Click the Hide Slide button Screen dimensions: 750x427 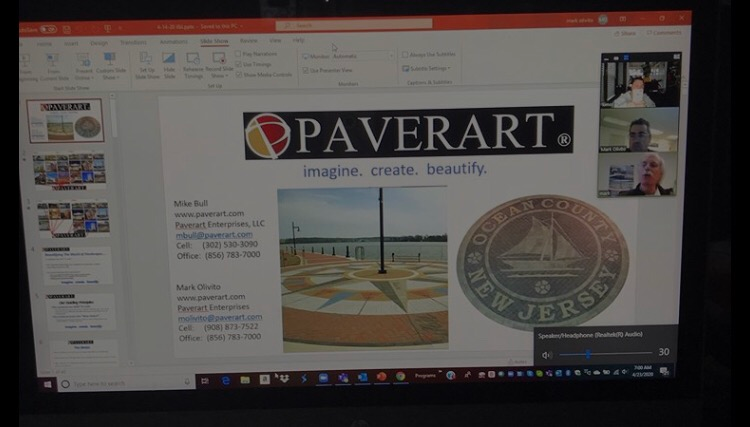(169, 66)
